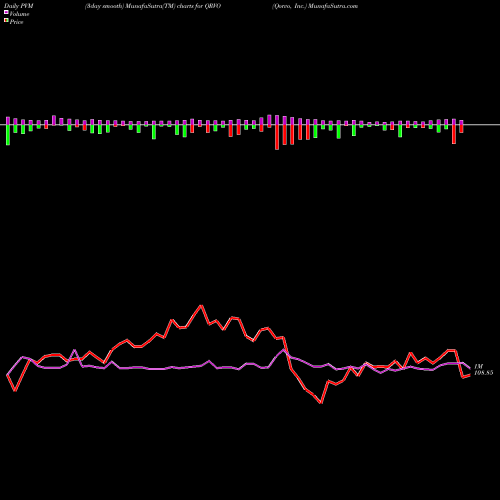Click the '(3day smooth) MunafaSutra(TM) charts for QRVO' text
The image size is (500, 500).
[x=153, y=6]
